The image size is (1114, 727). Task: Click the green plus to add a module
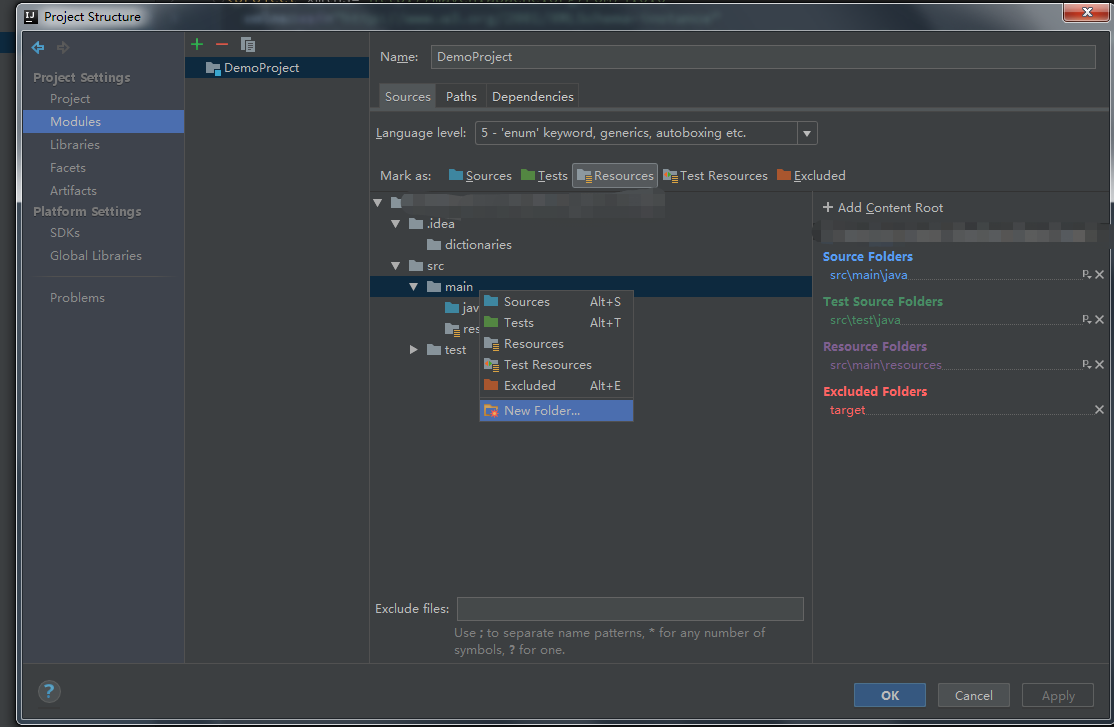tap(196, 44)
